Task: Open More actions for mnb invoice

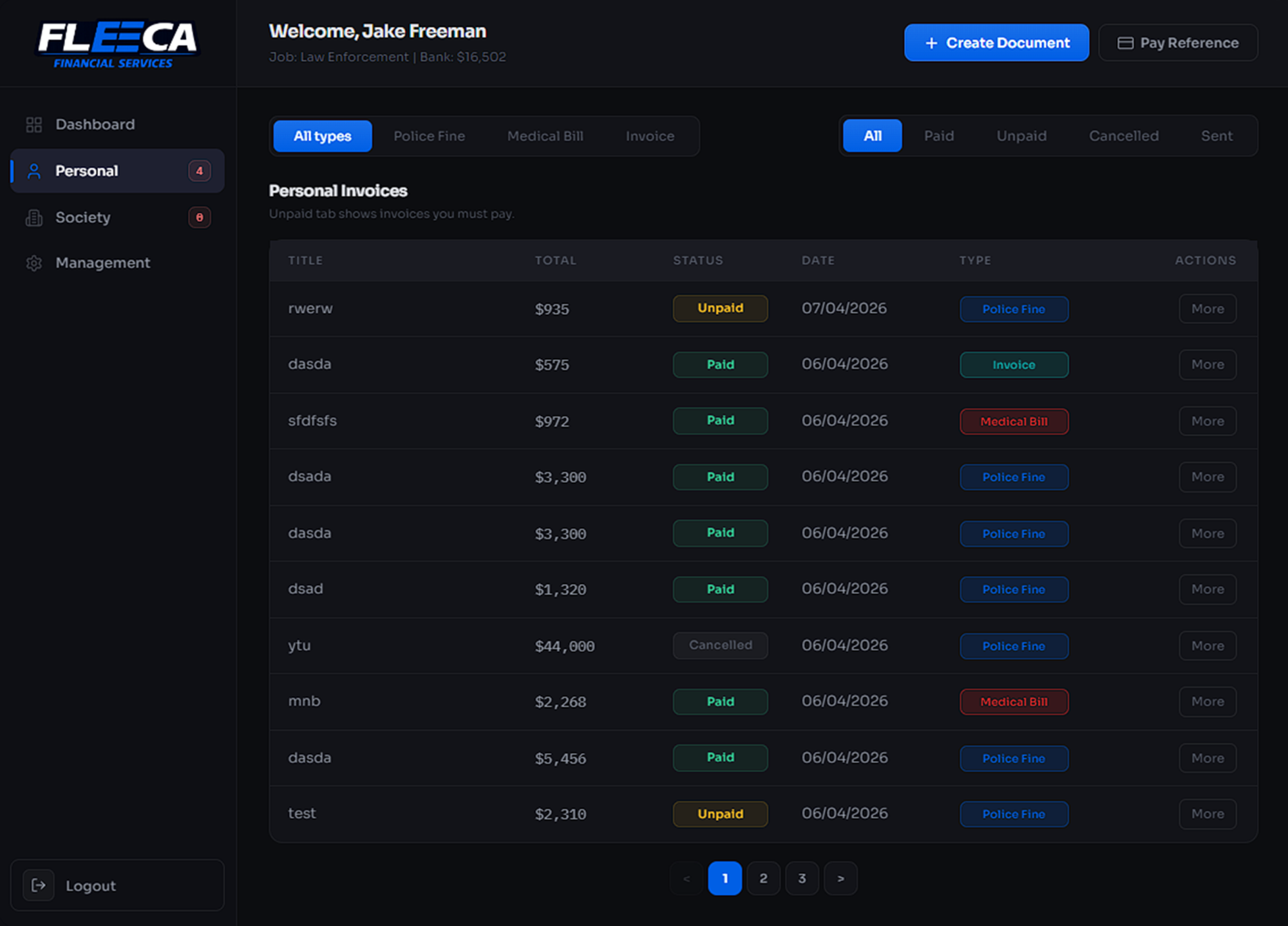Action: click(x=1207, y=702)
